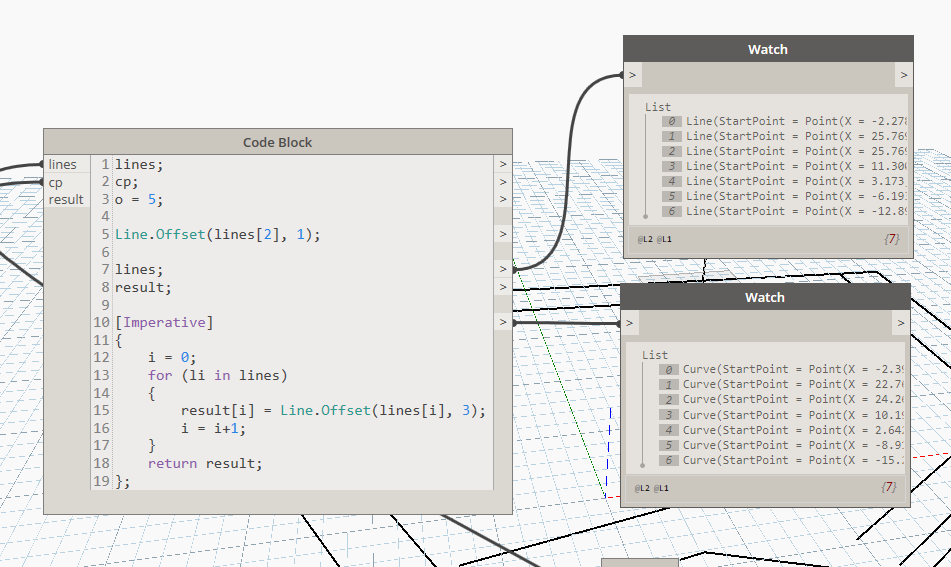Viewport: 951px width, 567px height.
Task: Click @L1 level label in upper Watch
Action: point(664,240)
